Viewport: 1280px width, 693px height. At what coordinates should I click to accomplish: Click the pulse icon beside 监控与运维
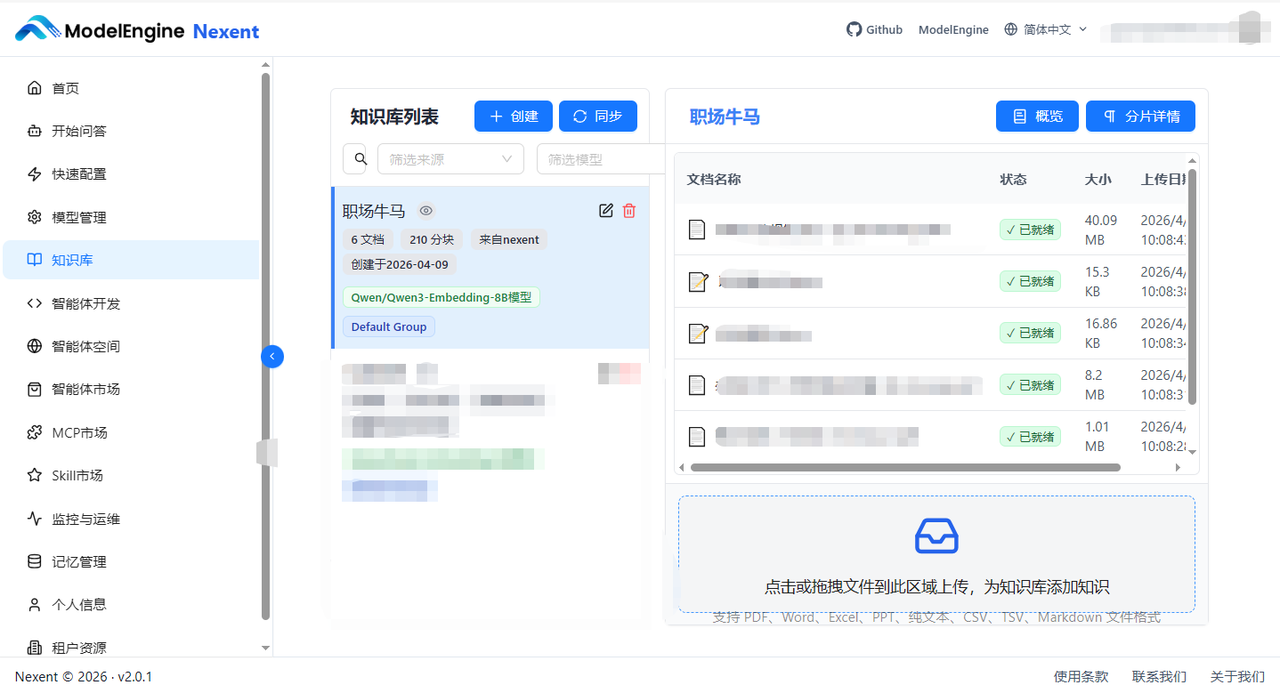click(x=35, y=519)
